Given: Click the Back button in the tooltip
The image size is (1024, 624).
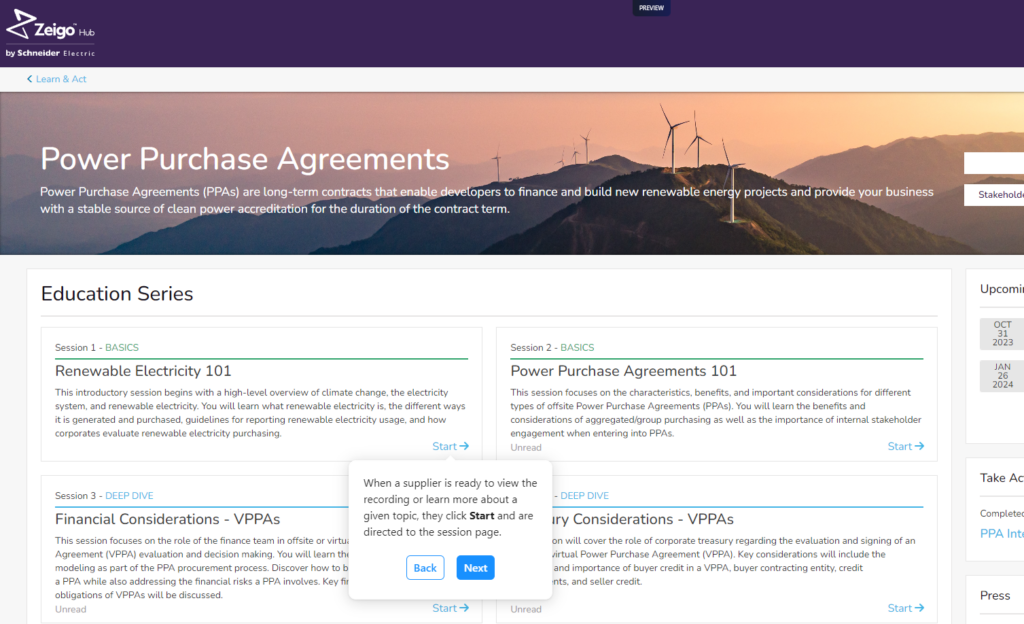Looking at the screenshot, I should [425, 568].
